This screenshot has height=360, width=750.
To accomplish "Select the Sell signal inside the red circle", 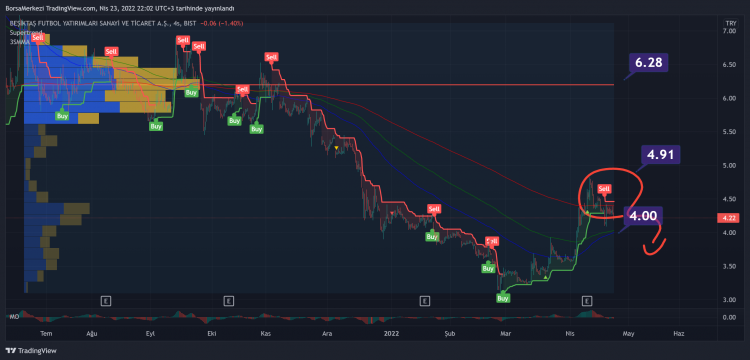I will coord(605,189).
